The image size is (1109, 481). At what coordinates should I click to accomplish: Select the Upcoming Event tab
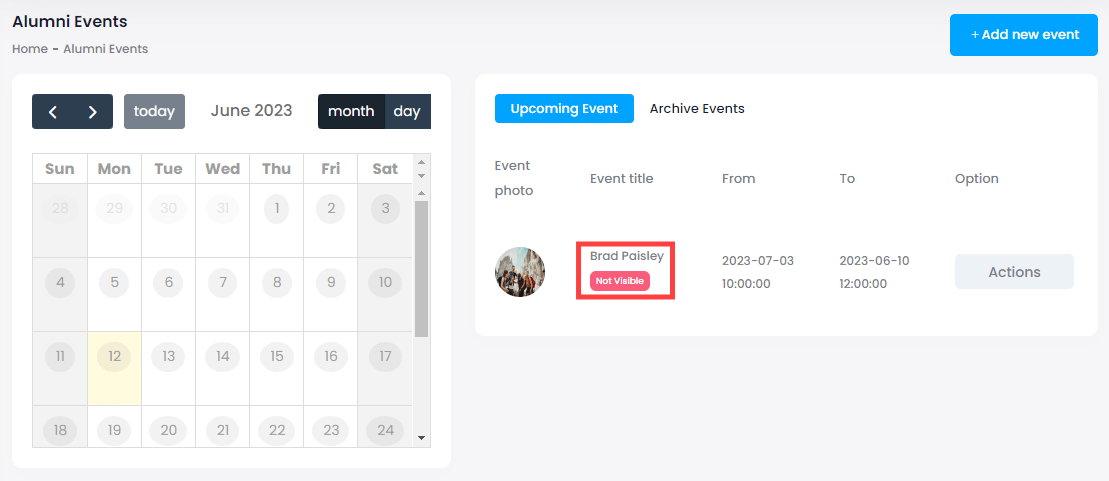(x=564, y=109)
